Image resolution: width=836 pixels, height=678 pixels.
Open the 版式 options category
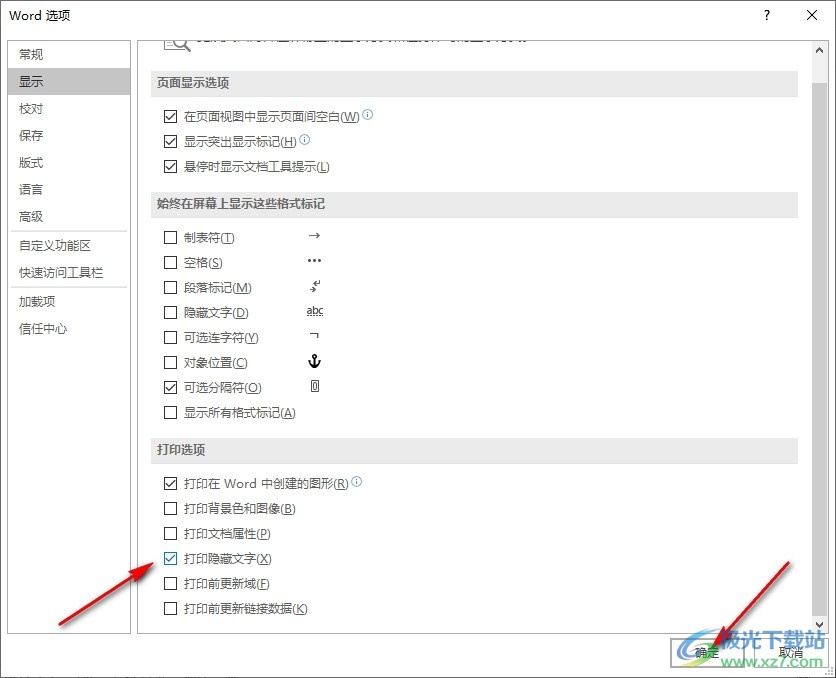[69, 163]
